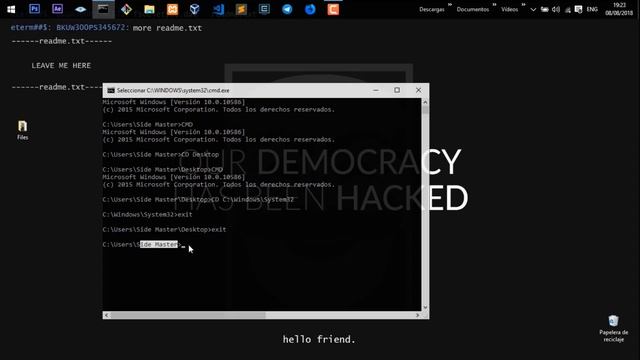Click the 'Seleccionar C:\WINDOWS\system32\cmd.exe' title text

173,90
